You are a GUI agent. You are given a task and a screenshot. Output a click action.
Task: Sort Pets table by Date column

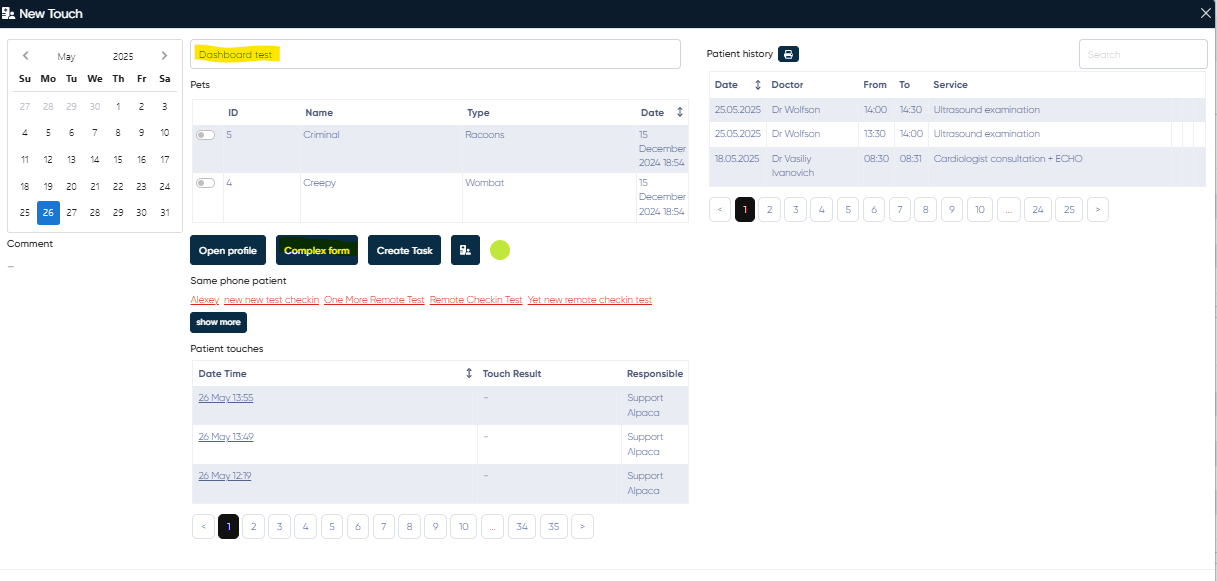coord(680,113)
